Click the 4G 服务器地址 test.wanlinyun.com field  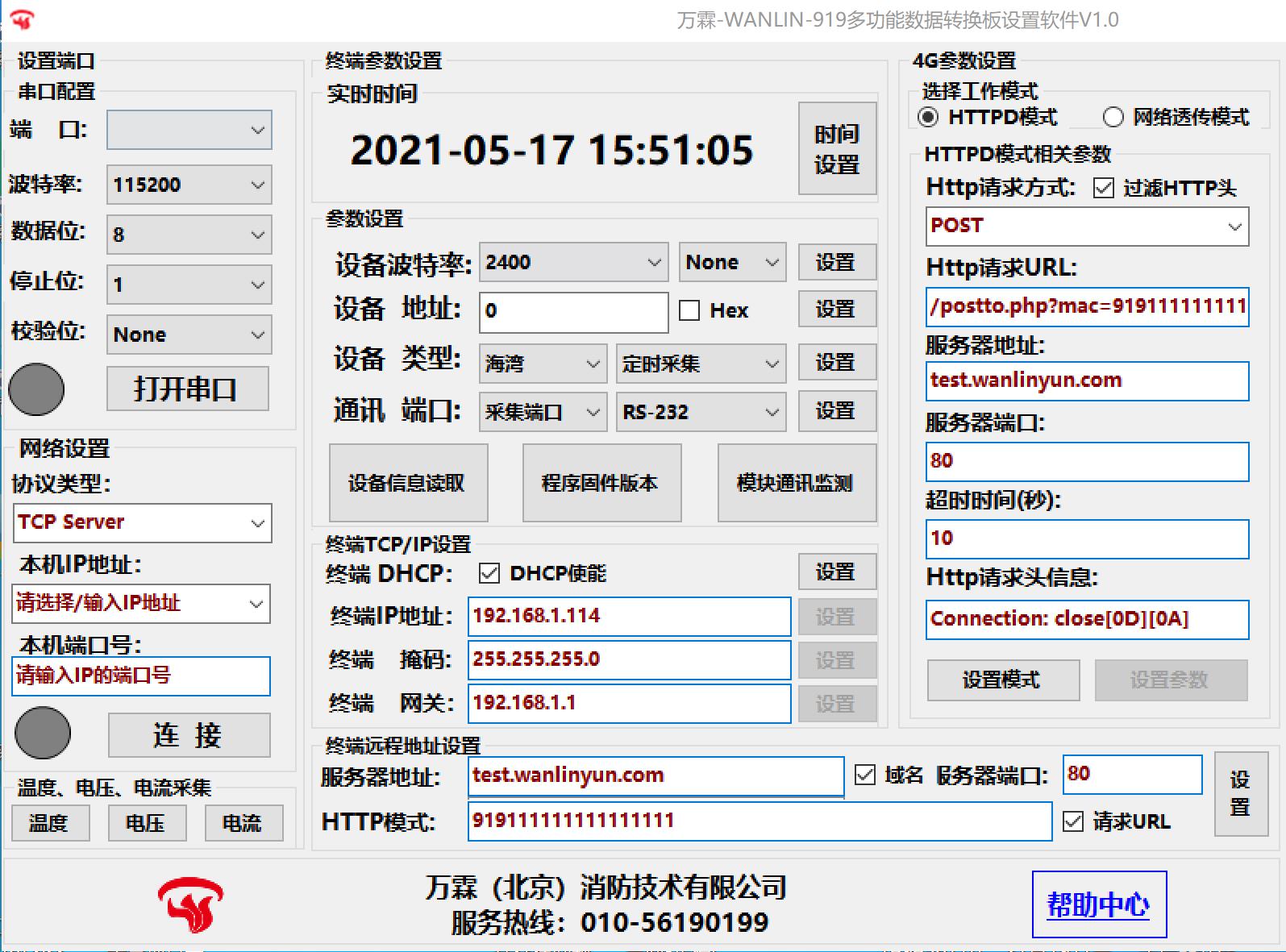1088,381
